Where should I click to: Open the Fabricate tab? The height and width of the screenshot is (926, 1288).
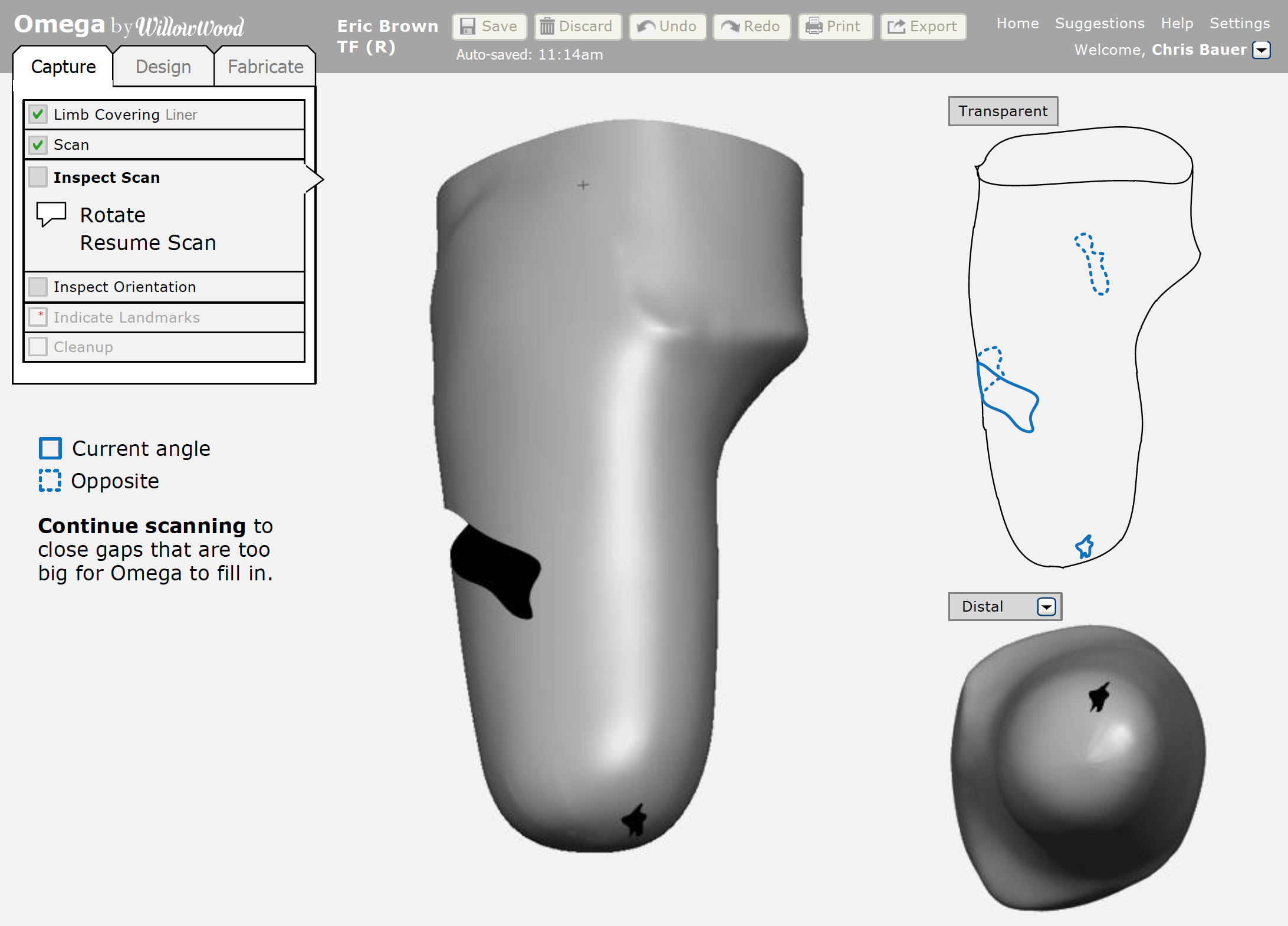click(265, 67)
